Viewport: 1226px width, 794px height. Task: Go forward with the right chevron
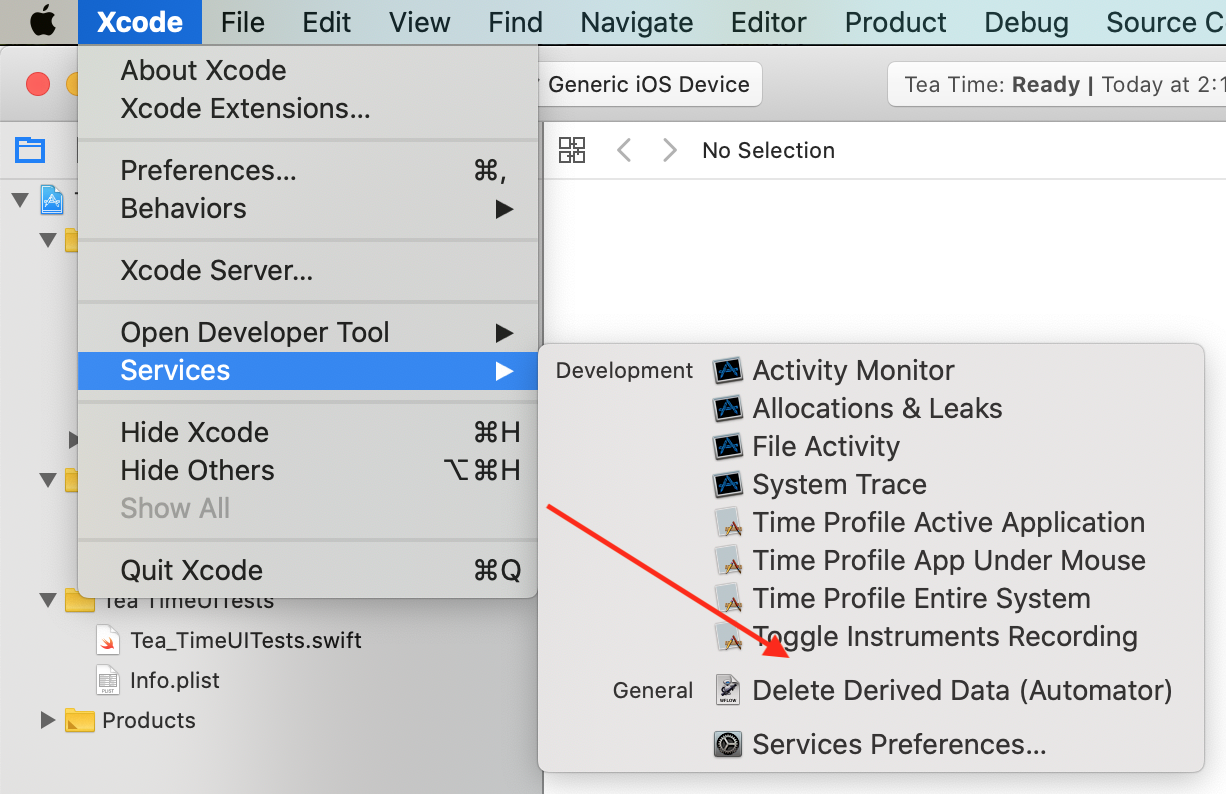pos(670,151)
